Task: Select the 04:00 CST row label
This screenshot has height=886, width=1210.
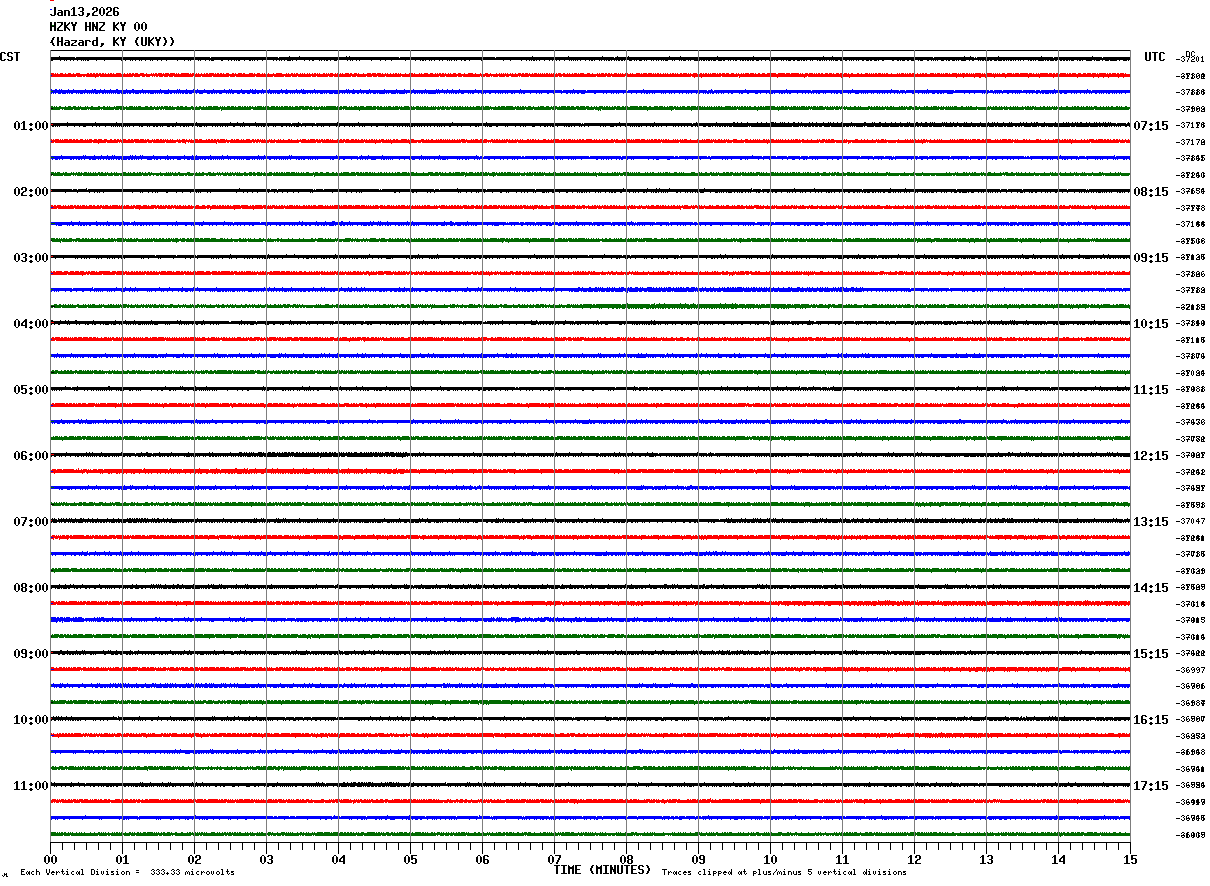Action: click(x=31, y=324)
